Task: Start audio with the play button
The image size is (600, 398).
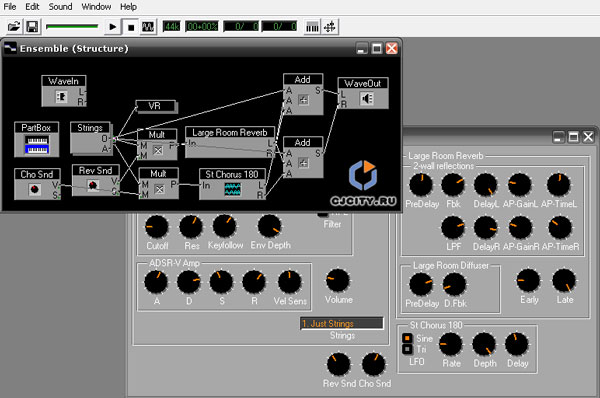Action: [112, 27]
